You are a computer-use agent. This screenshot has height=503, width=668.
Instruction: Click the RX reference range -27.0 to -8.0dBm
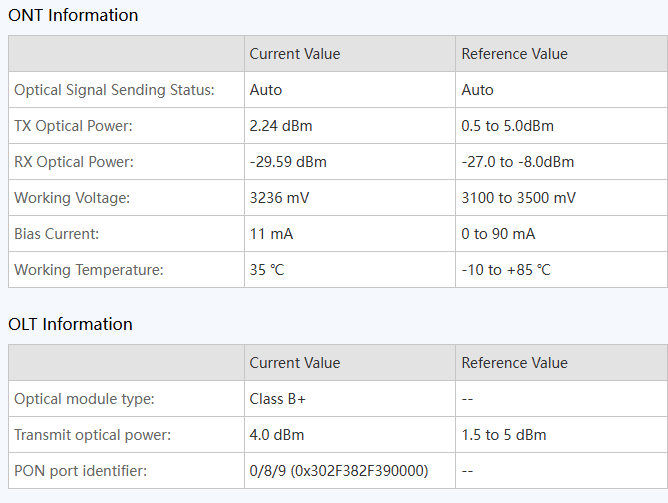pyautogui.click(x=518, y=162)
